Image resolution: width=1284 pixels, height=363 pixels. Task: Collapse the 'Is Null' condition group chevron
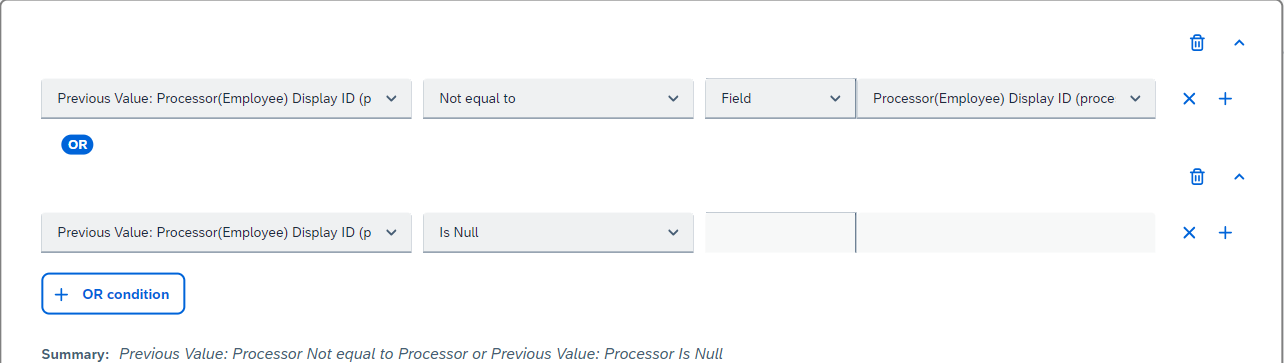pos(1239,177)
